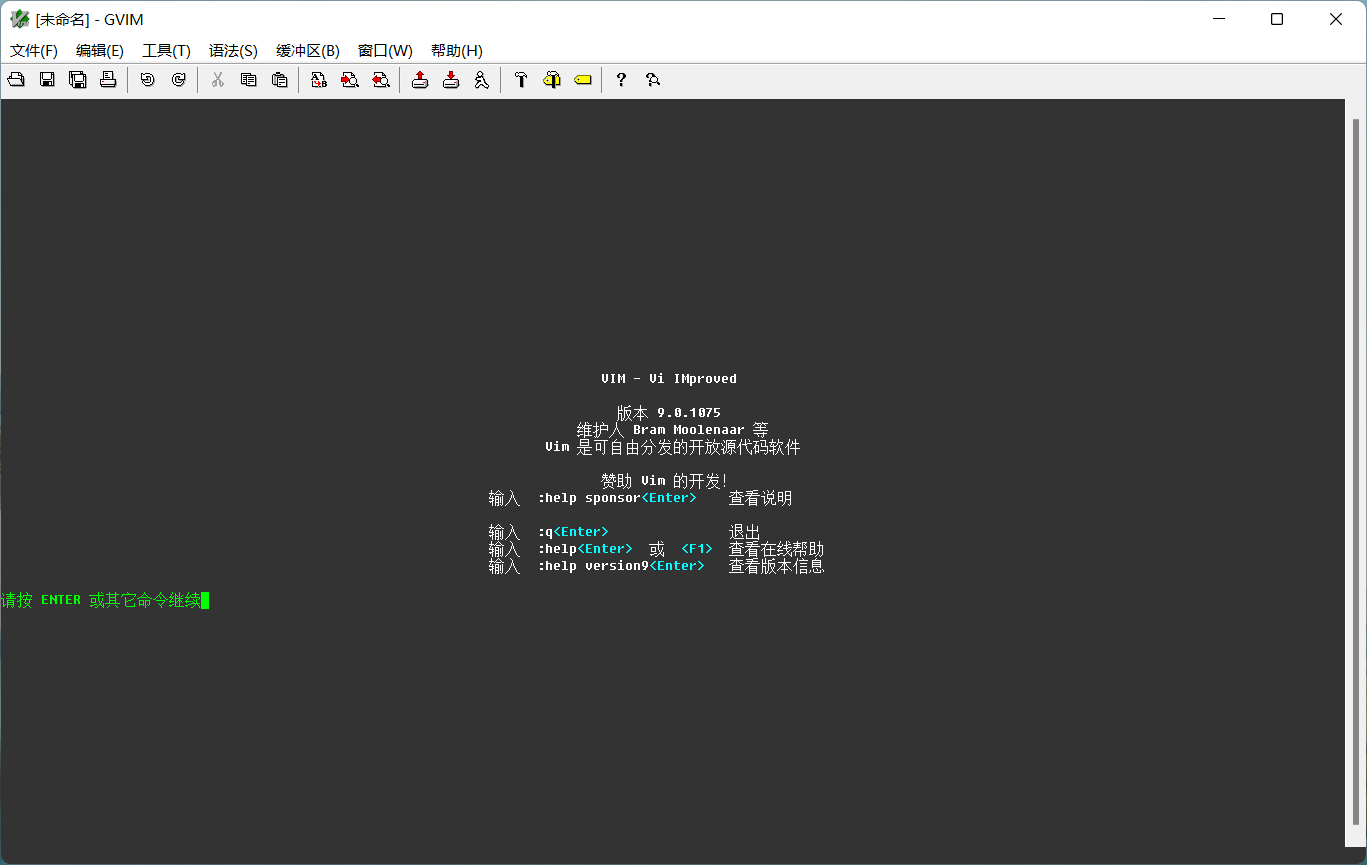1367x865 pixels.
Task: Click the '查看说明' description text
Action: click(x=761, y=498)
